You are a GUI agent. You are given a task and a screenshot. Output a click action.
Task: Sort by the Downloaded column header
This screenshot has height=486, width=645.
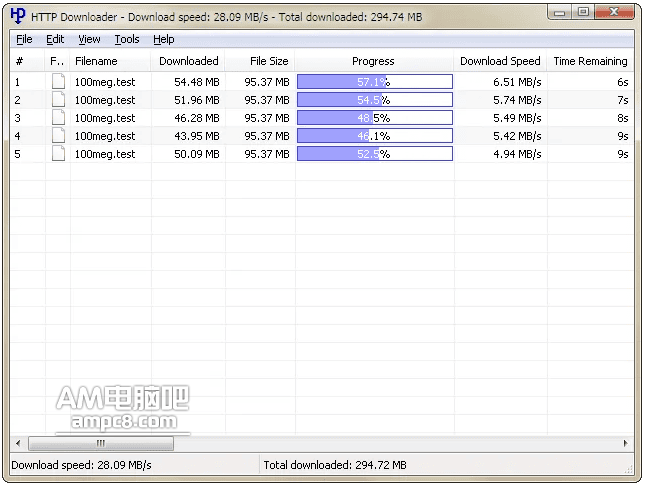[x=188, y=61]
